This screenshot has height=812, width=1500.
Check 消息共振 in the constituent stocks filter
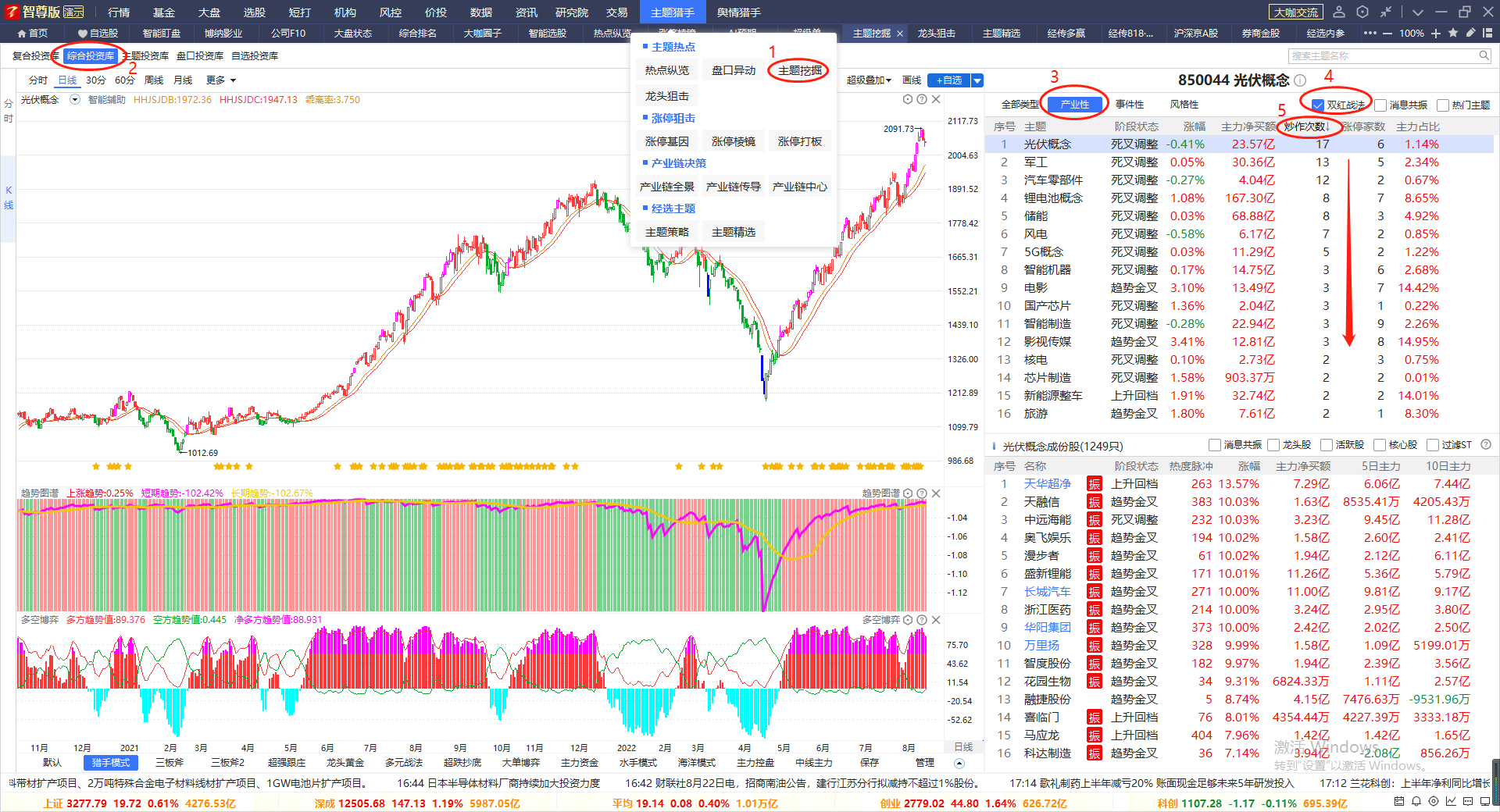1215,445
